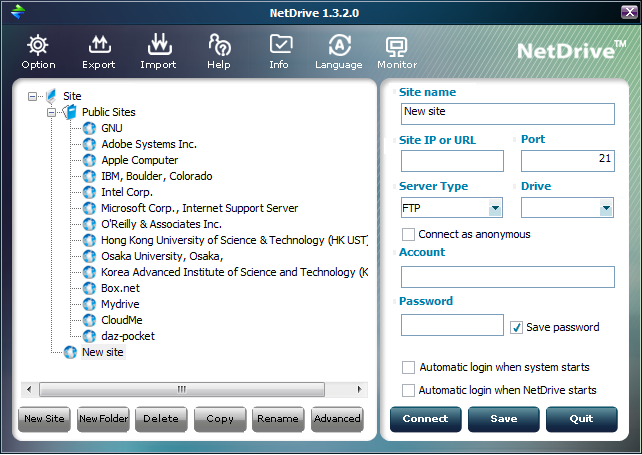Select Osaka University, Osaka, entry

pos(162,256)
